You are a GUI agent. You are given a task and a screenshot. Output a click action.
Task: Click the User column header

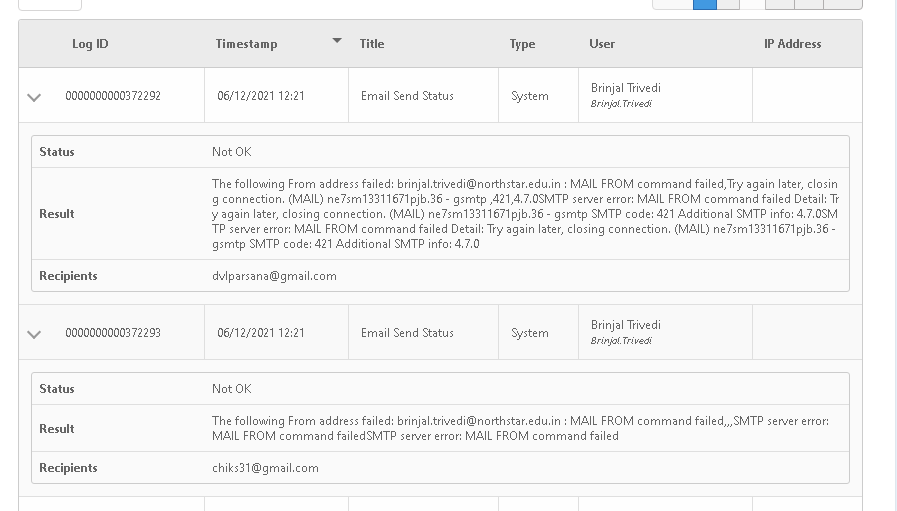coord(602,44)
